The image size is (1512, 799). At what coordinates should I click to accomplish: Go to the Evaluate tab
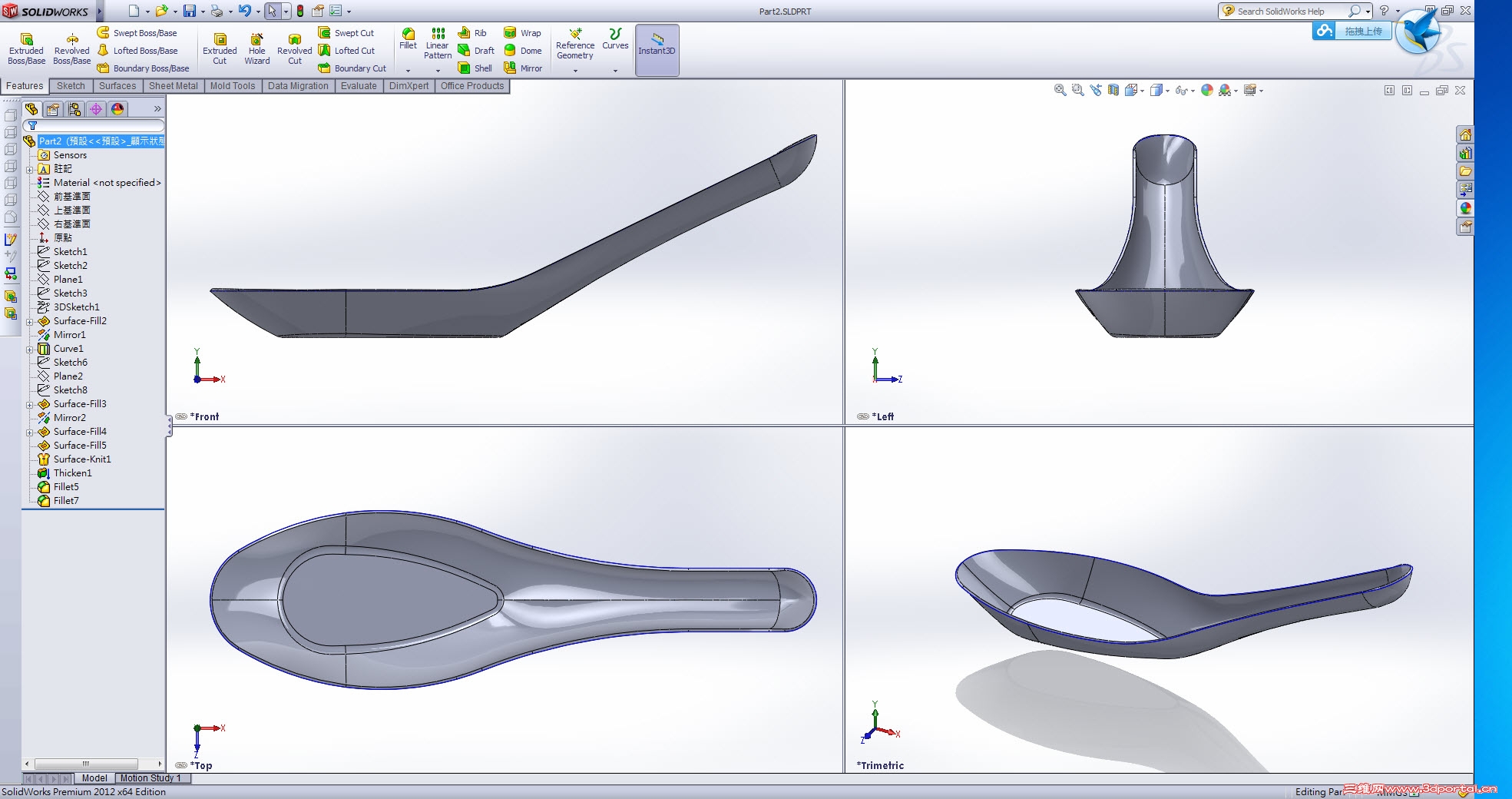click(359, 86)
